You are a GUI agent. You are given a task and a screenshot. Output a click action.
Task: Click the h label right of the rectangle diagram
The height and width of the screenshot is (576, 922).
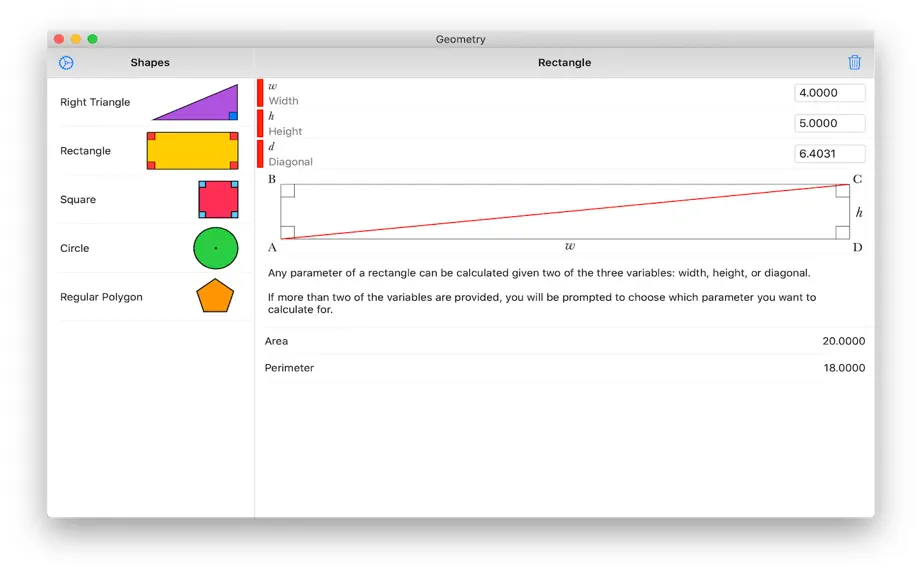tap(859, 212)
